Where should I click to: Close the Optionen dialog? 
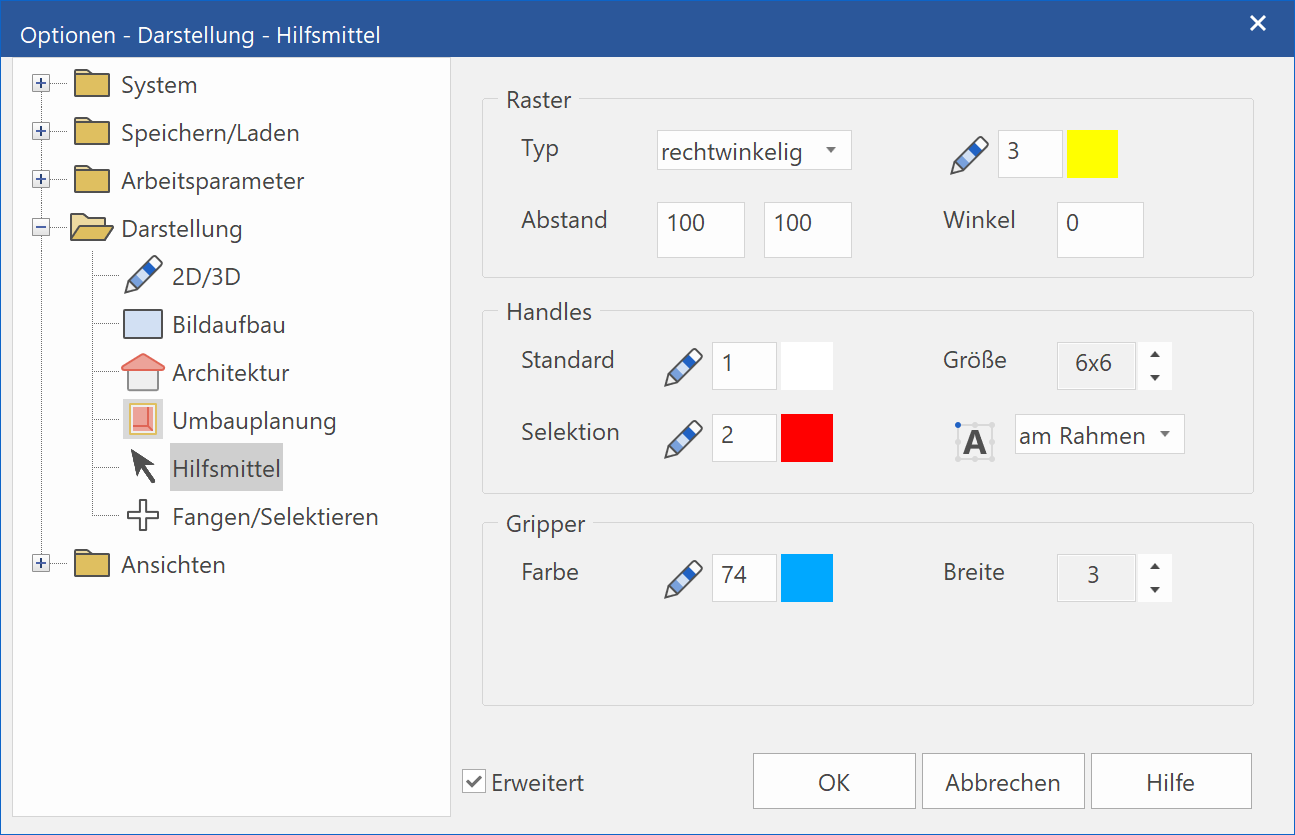click(x=1258, y=23)
